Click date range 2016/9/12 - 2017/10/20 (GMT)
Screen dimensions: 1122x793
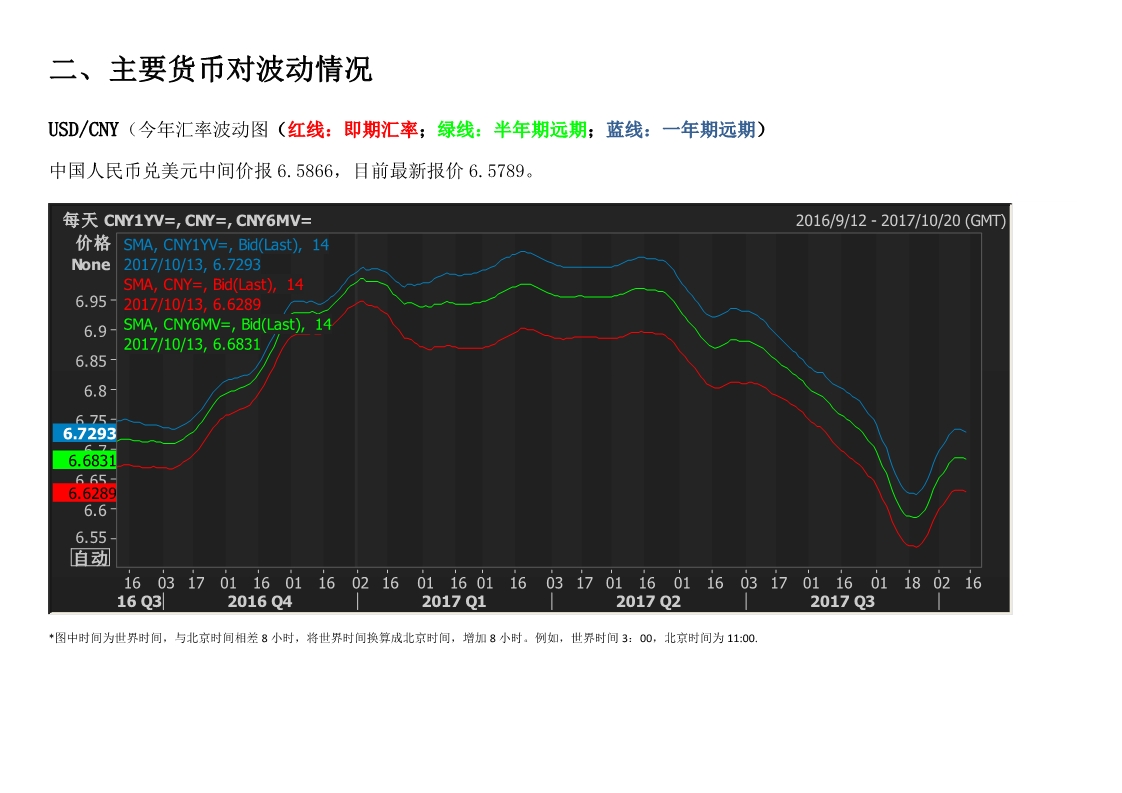coord(901,220)
